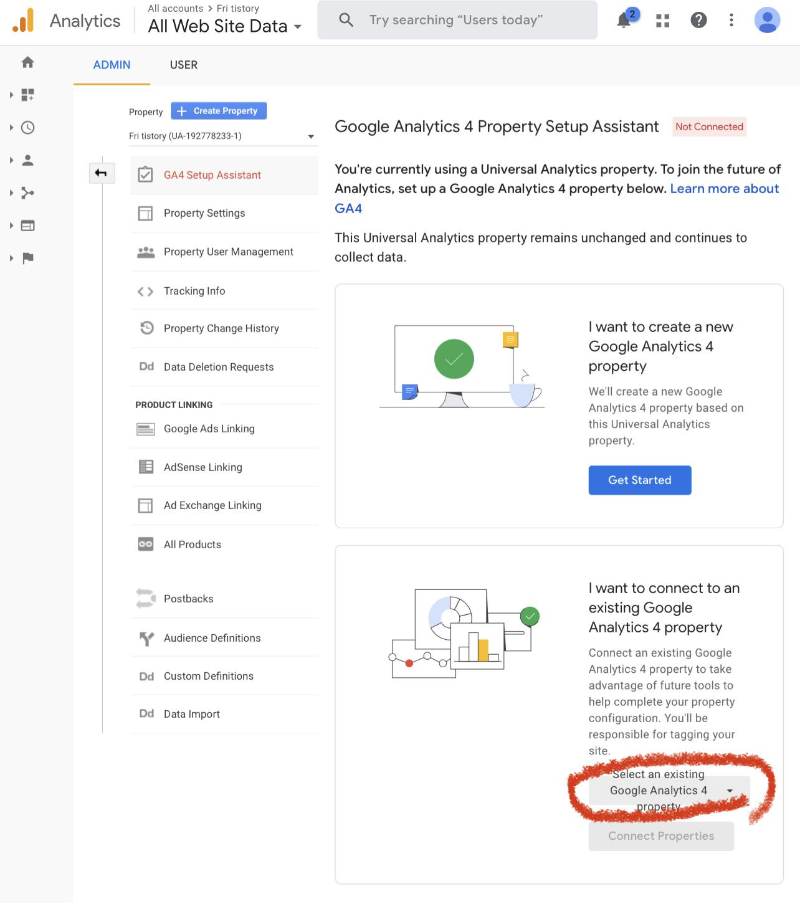The width and height of the screenshot is (800, 903).
Task: Click the search field Try searching Users today
Action: click(457, 20)
